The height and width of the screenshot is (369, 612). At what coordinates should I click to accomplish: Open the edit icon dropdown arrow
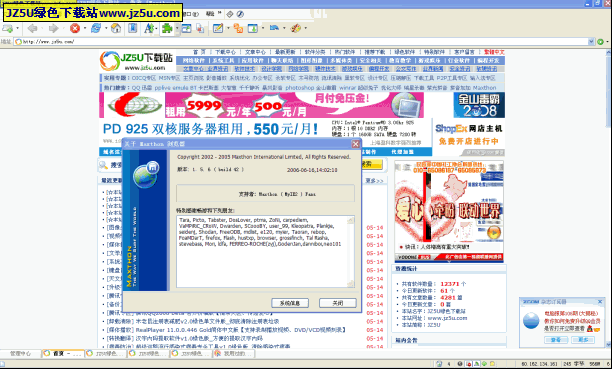coord(228,28)
